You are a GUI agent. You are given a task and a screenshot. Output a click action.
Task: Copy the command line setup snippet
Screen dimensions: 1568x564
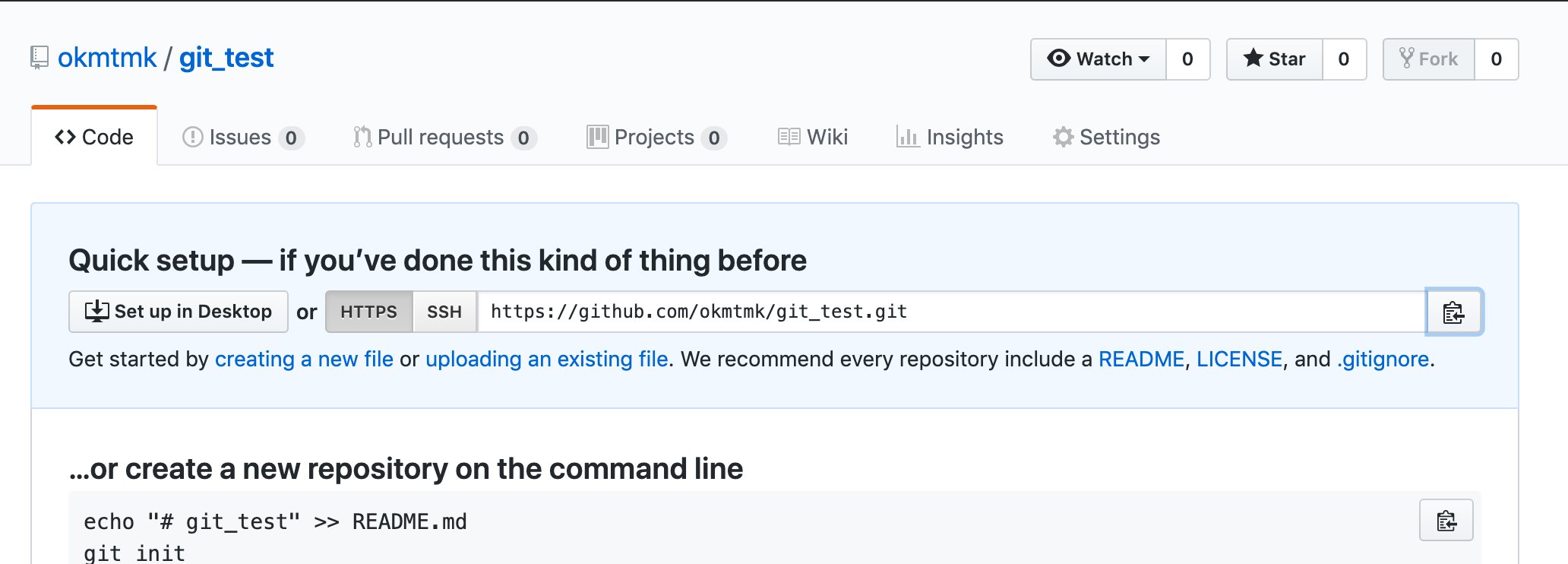point(1446,521)
